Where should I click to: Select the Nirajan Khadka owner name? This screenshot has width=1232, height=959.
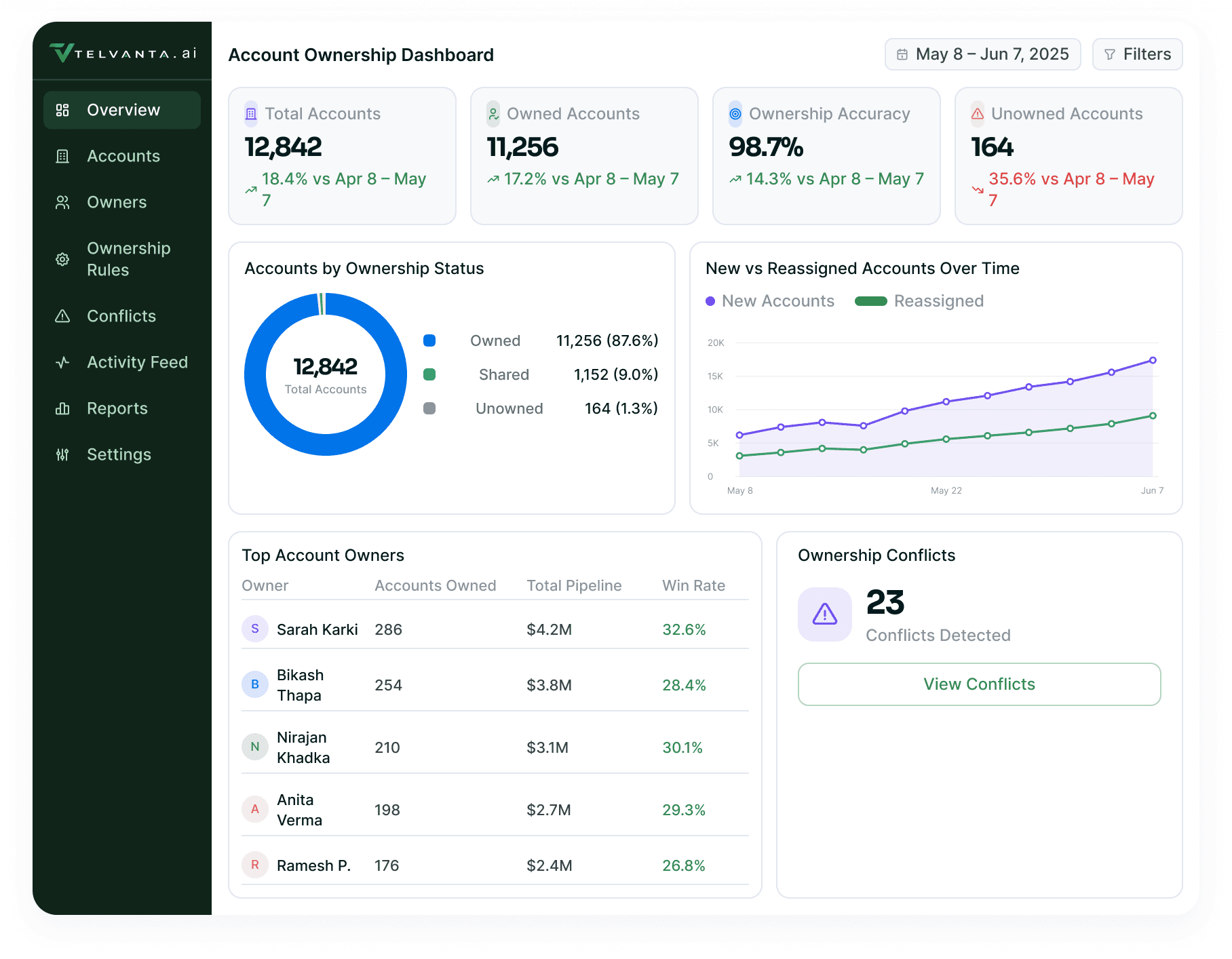303,747
